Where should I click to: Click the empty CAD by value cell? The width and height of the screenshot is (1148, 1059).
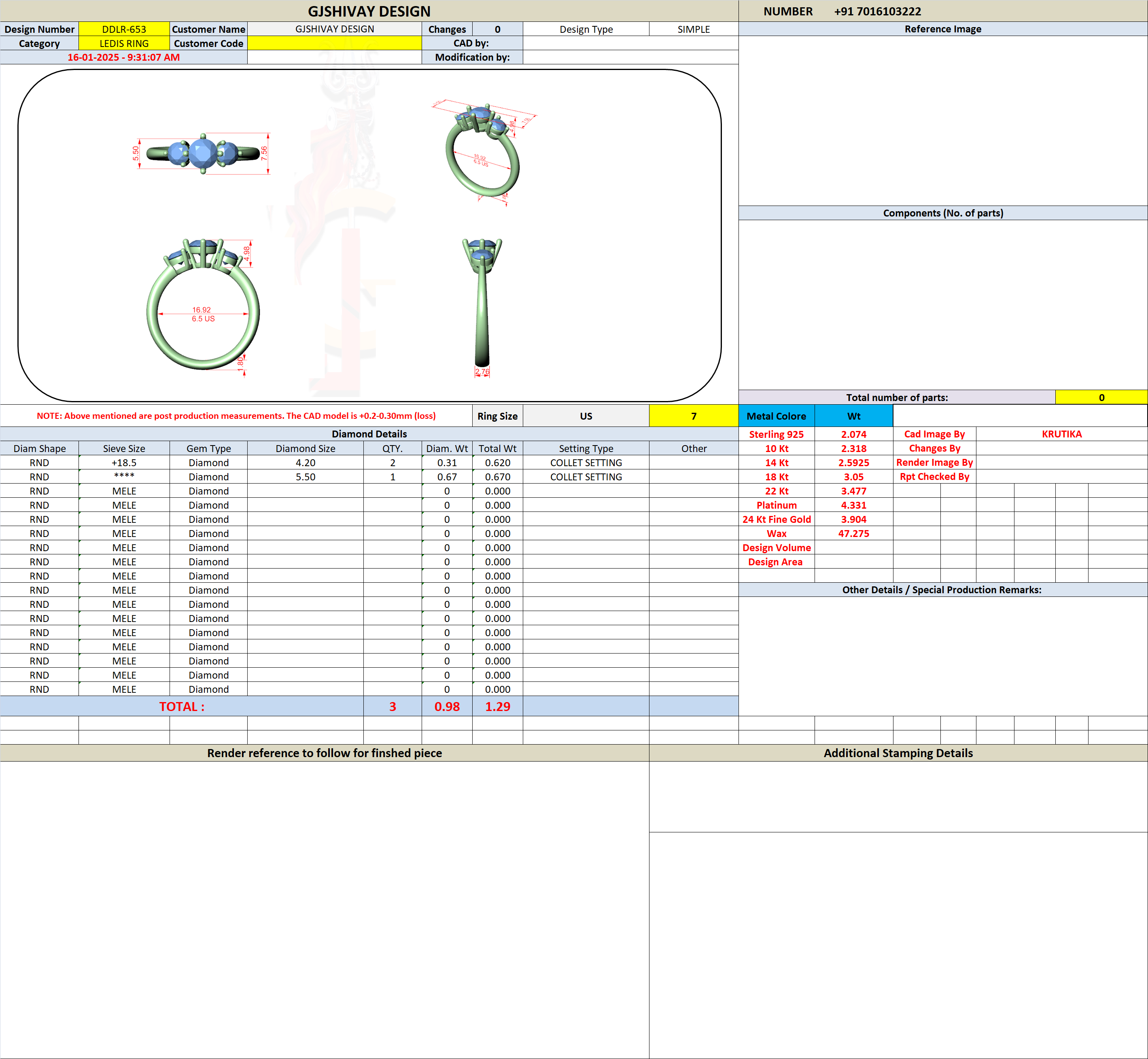click(630, 43)
